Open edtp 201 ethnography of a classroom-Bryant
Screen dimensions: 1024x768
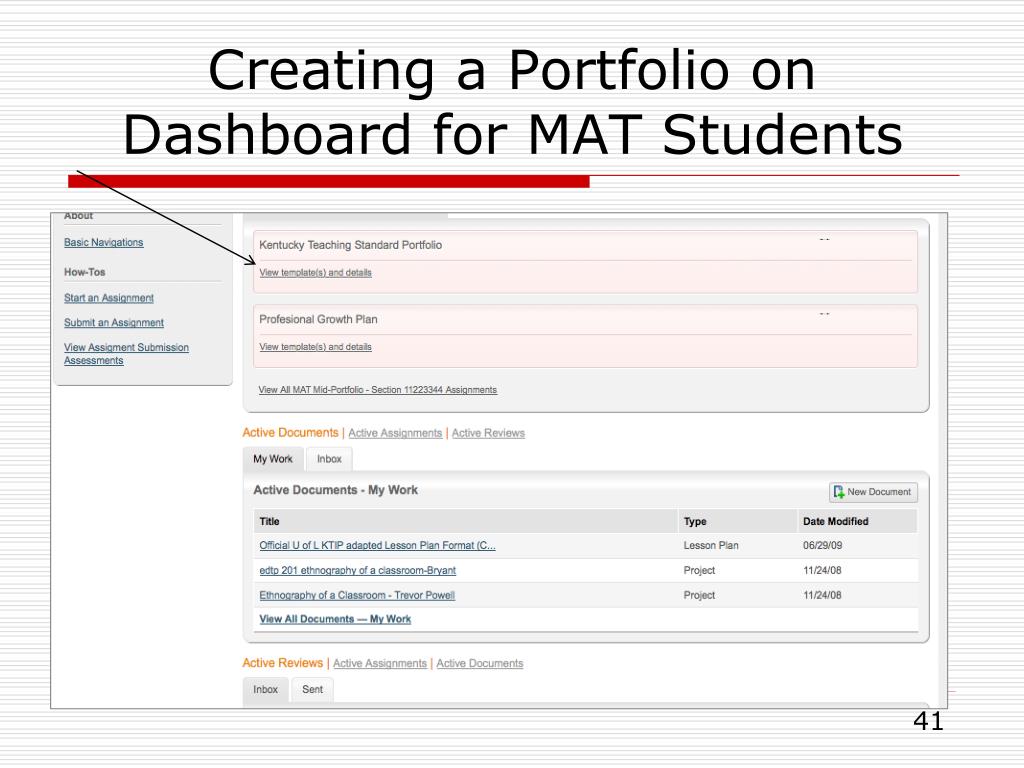coord(357,570)
